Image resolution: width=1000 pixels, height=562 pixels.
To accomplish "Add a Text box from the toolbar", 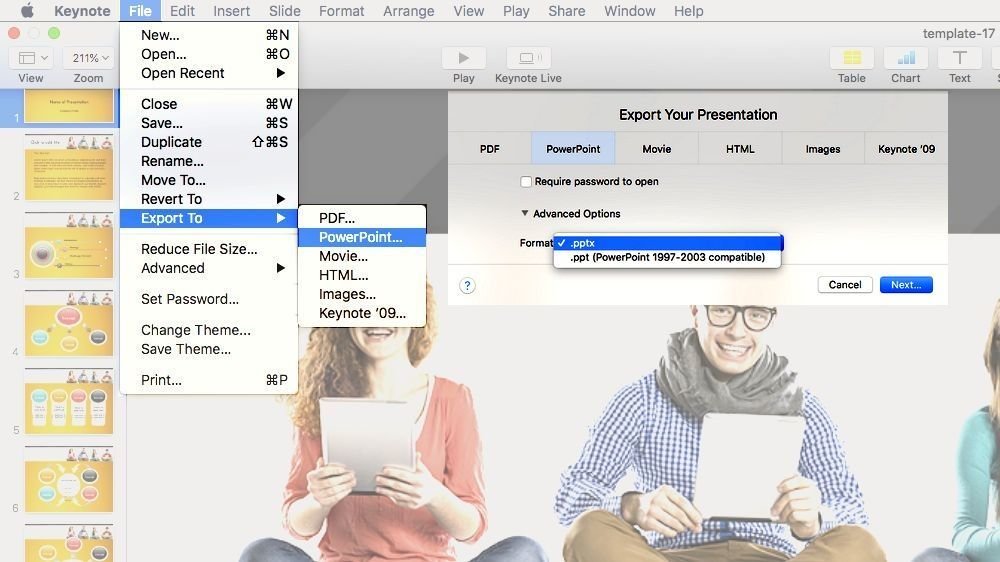I will pyautogui.click(x=959, y=58).
